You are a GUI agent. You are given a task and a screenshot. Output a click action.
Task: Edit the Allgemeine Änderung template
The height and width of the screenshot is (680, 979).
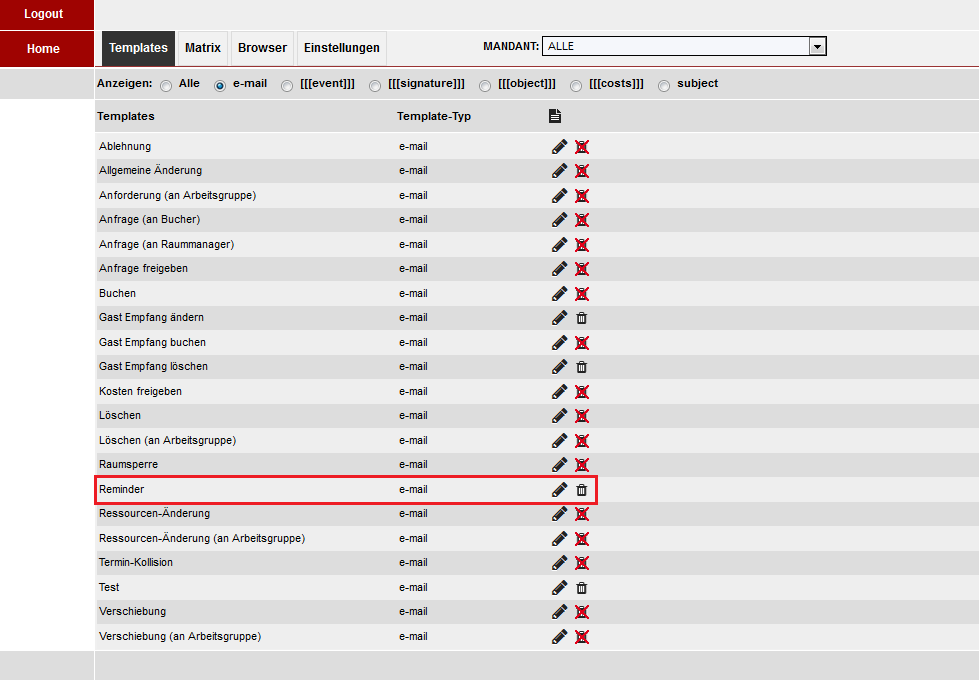click(559, 170)
